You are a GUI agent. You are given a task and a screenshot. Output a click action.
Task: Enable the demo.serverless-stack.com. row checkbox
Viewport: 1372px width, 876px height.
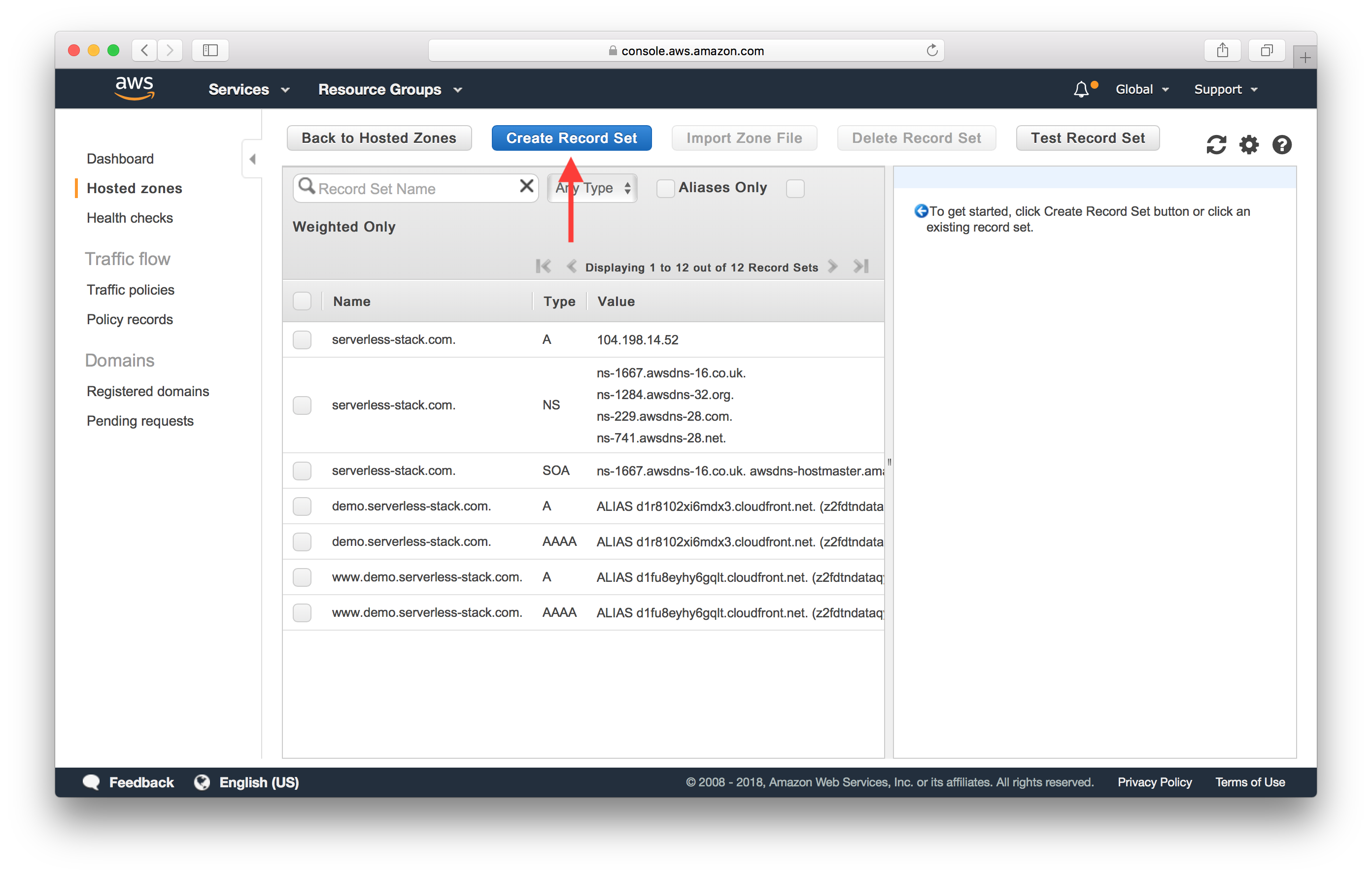click(303, 505)
